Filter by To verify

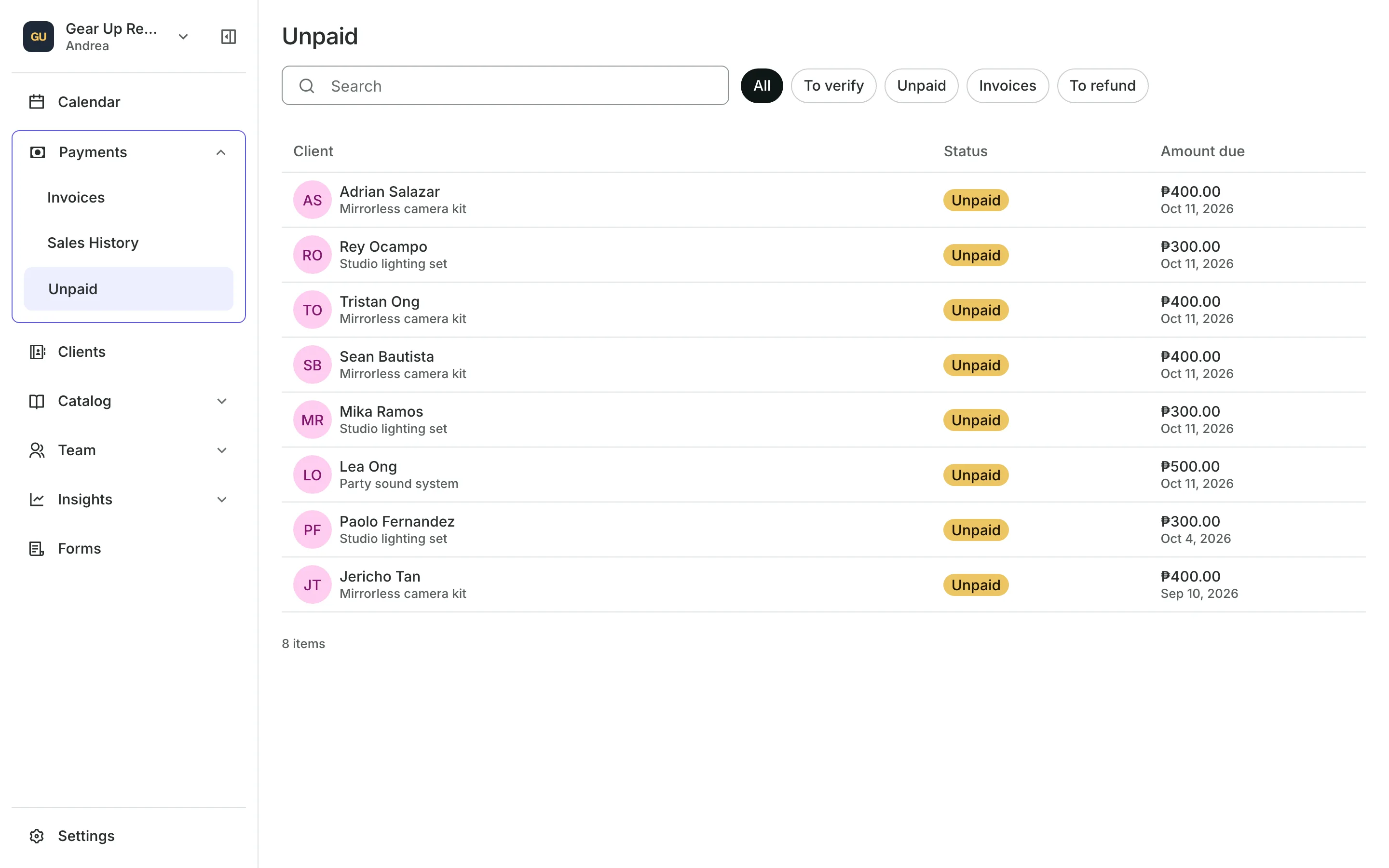pyautogui.click(x=833, y=85)
